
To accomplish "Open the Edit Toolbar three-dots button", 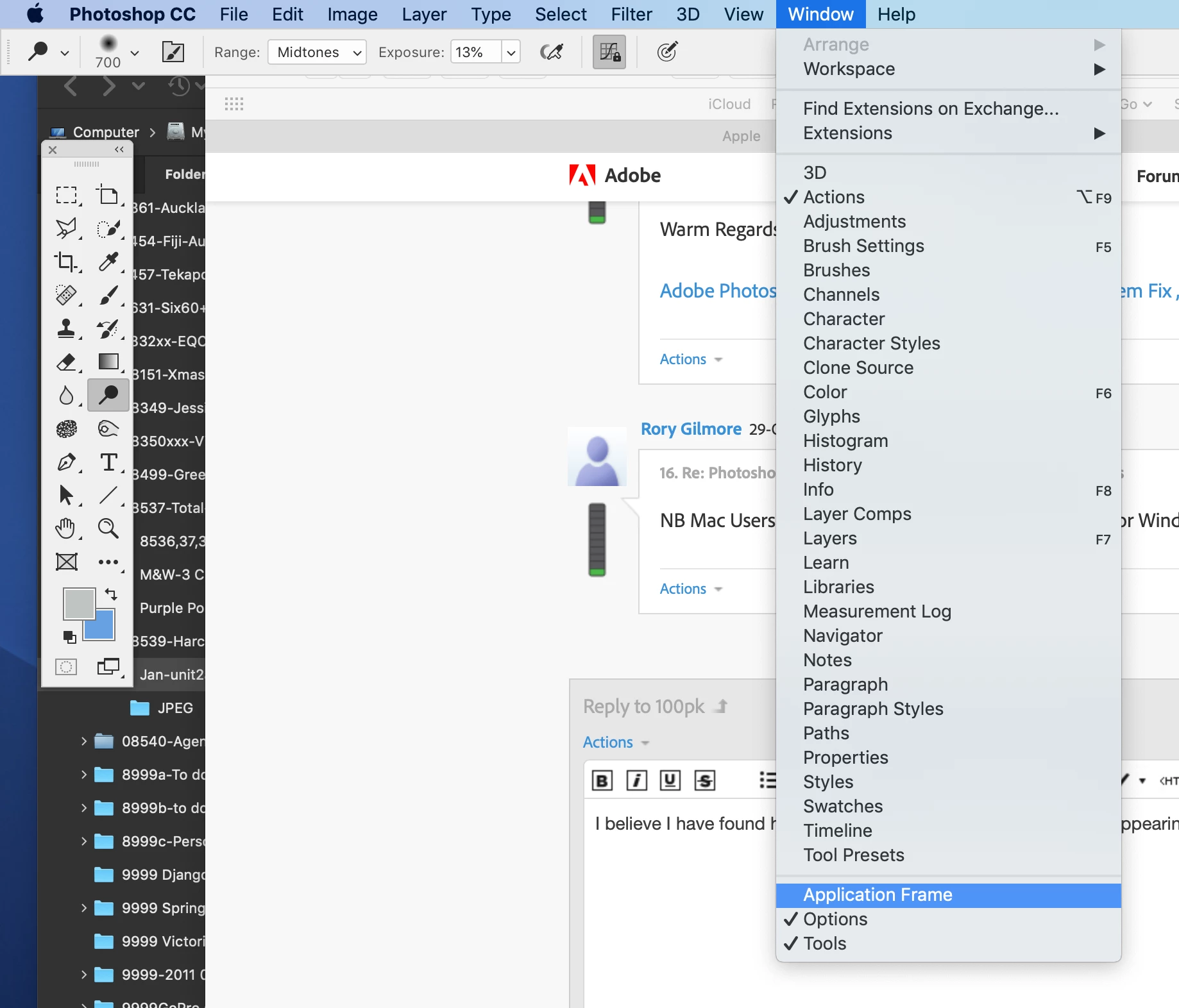I will tap(108, 562).
